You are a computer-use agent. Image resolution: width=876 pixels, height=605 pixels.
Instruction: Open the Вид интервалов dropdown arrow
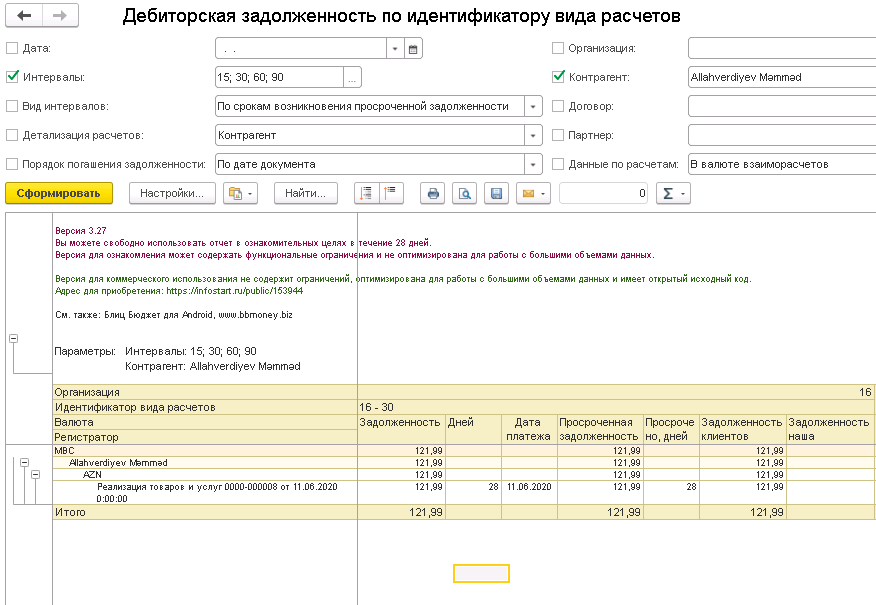click(533, 107)
